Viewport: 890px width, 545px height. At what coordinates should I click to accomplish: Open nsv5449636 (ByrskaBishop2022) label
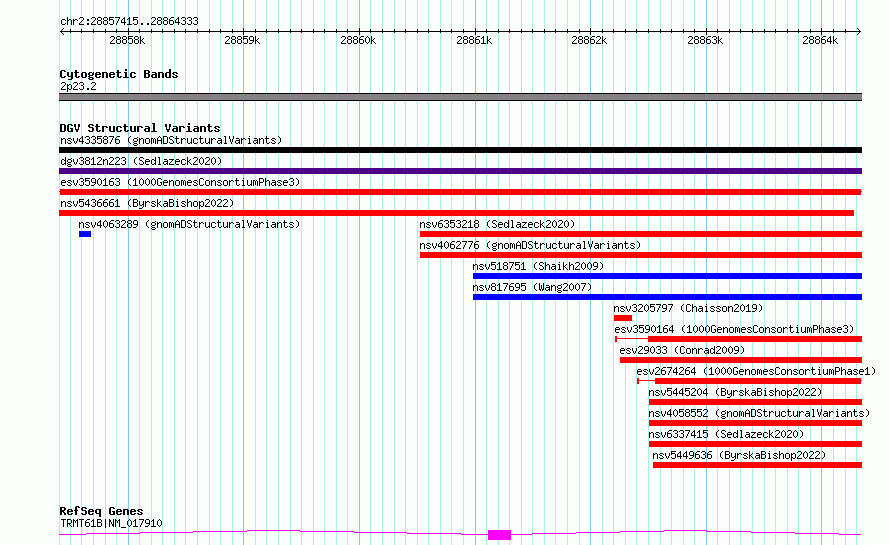(x=739, y=455)
